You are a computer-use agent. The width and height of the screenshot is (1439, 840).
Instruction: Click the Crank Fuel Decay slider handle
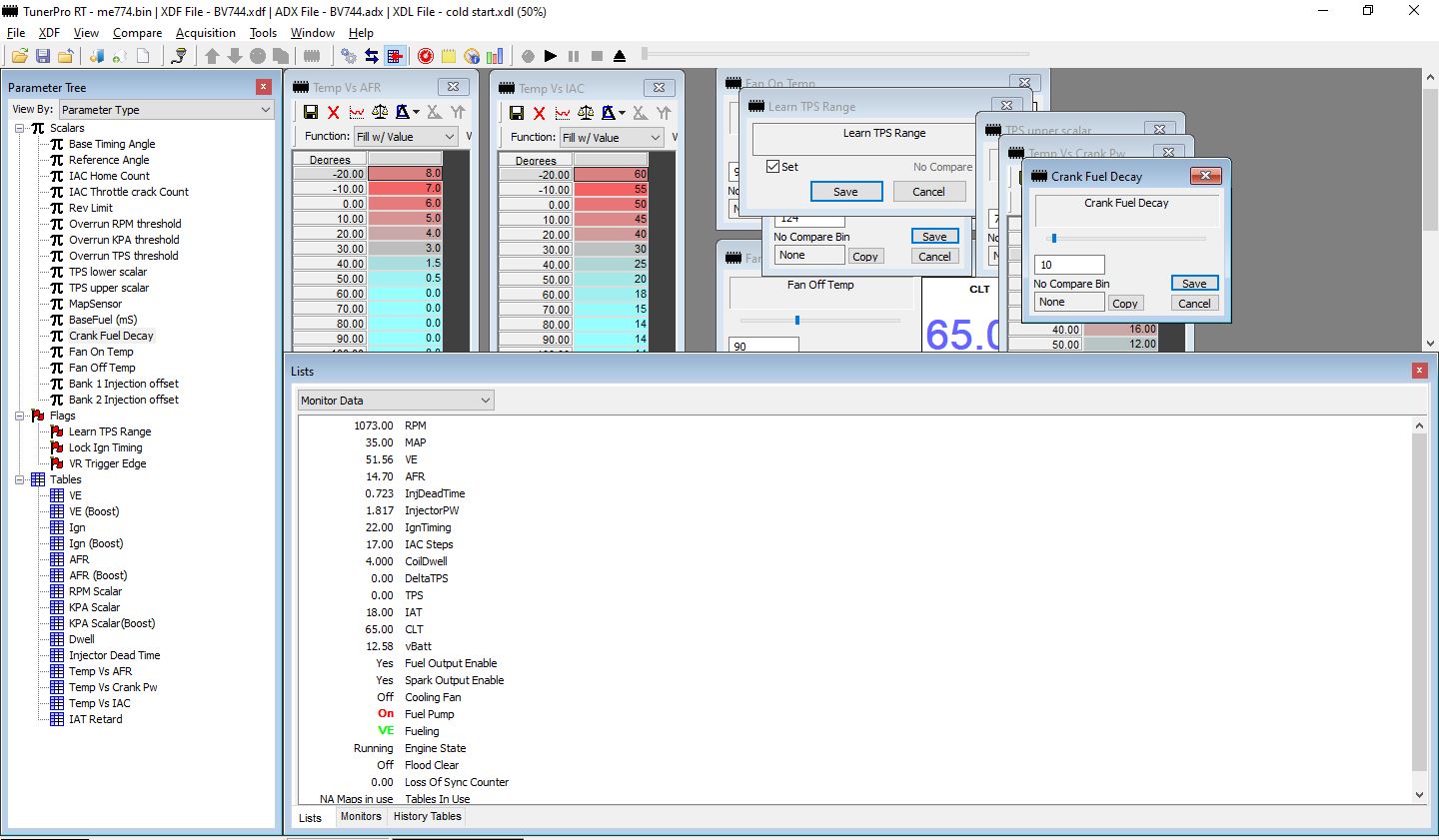1053,238
